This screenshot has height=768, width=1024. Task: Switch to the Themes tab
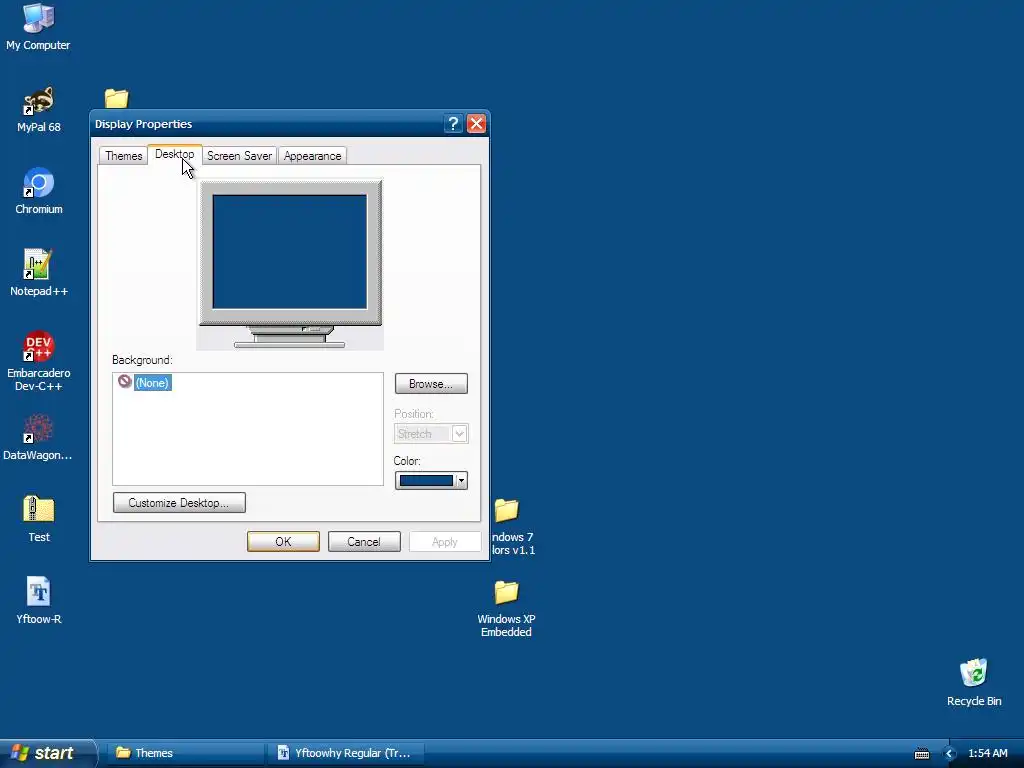point(123,156)
